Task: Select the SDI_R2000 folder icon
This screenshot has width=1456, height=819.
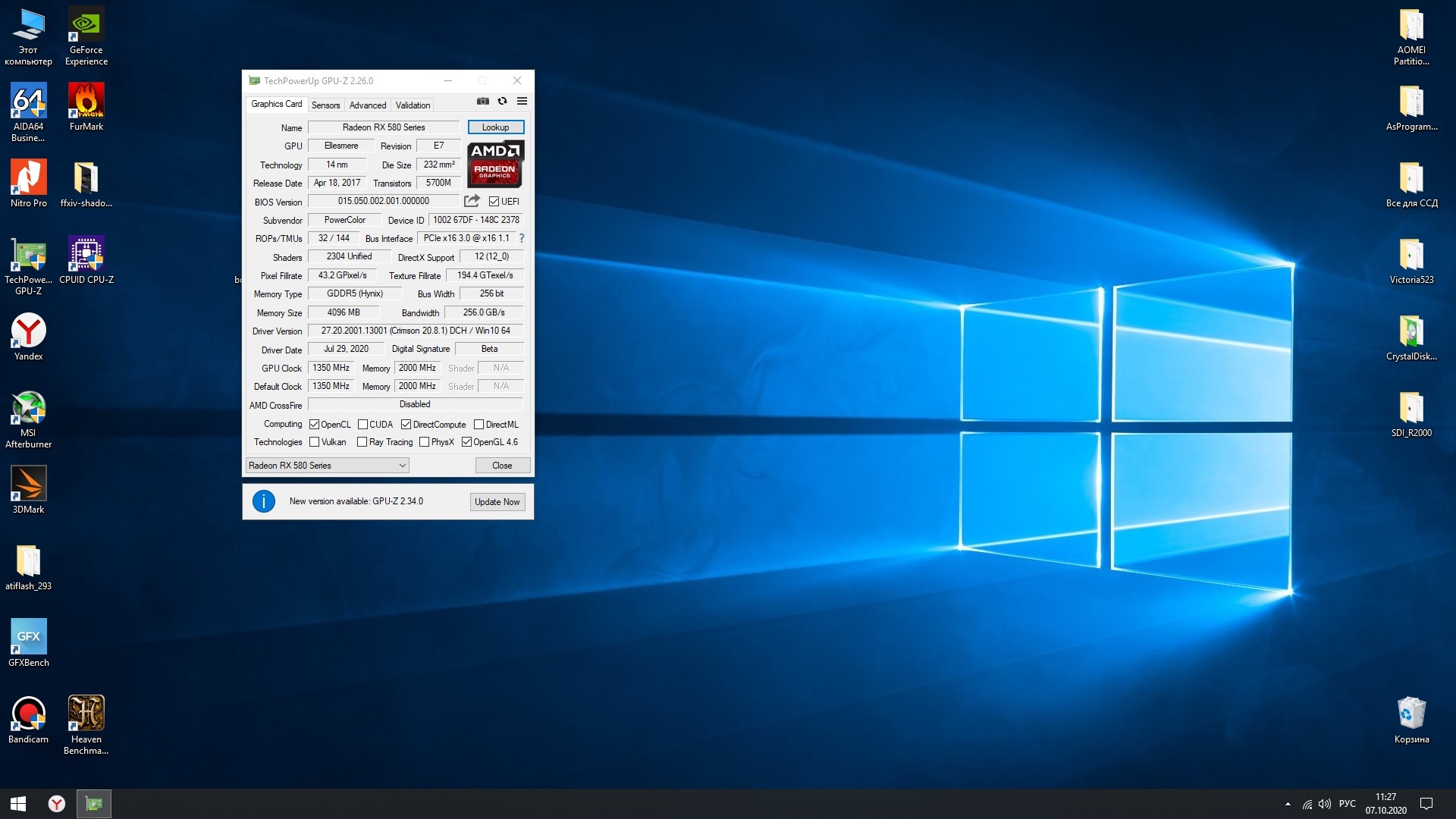Action: (x=1411, y=413)
